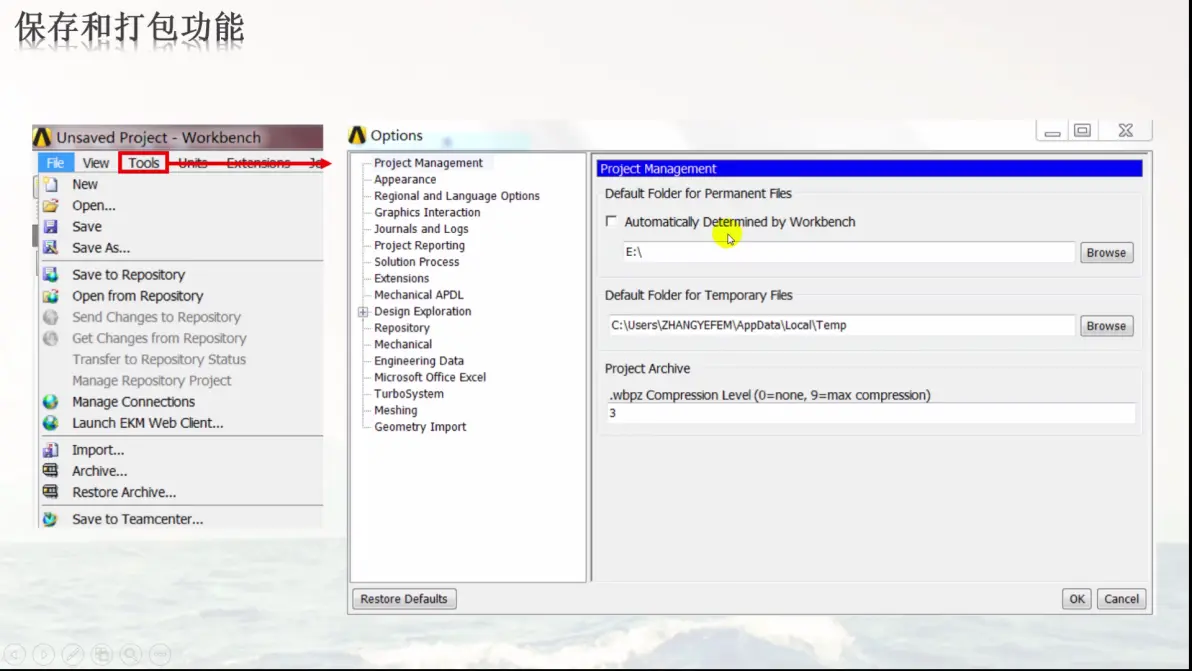
Task: Click the .wbpz compression level field
Action: (x=871, y=413)
